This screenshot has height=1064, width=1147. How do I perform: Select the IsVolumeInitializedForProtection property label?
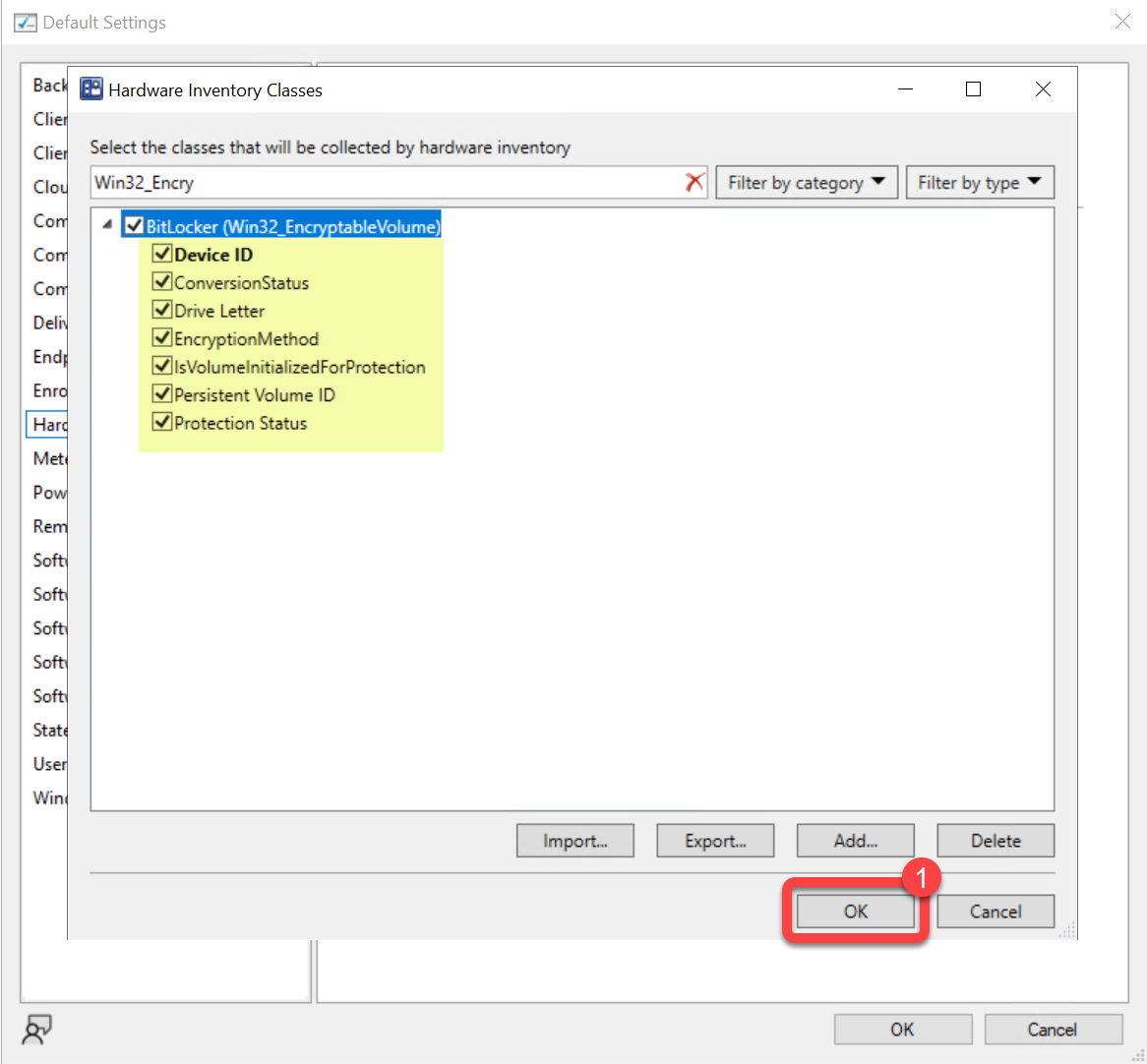tap(300, 367)
